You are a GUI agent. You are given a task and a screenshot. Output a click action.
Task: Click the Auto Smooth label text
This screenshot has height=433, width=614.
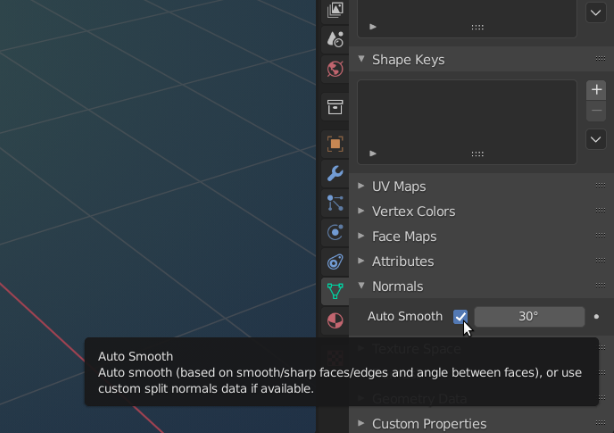tap(405, 316)
